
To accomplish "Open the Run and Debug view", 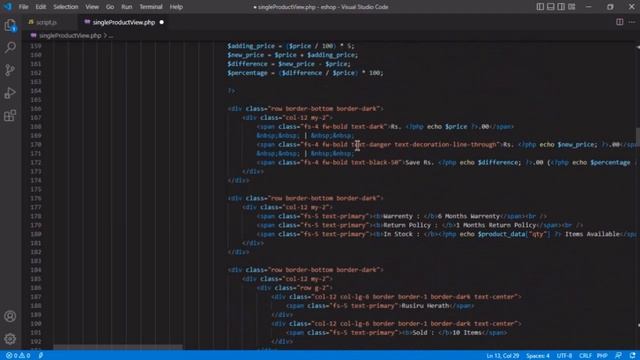I will point(10,93).
